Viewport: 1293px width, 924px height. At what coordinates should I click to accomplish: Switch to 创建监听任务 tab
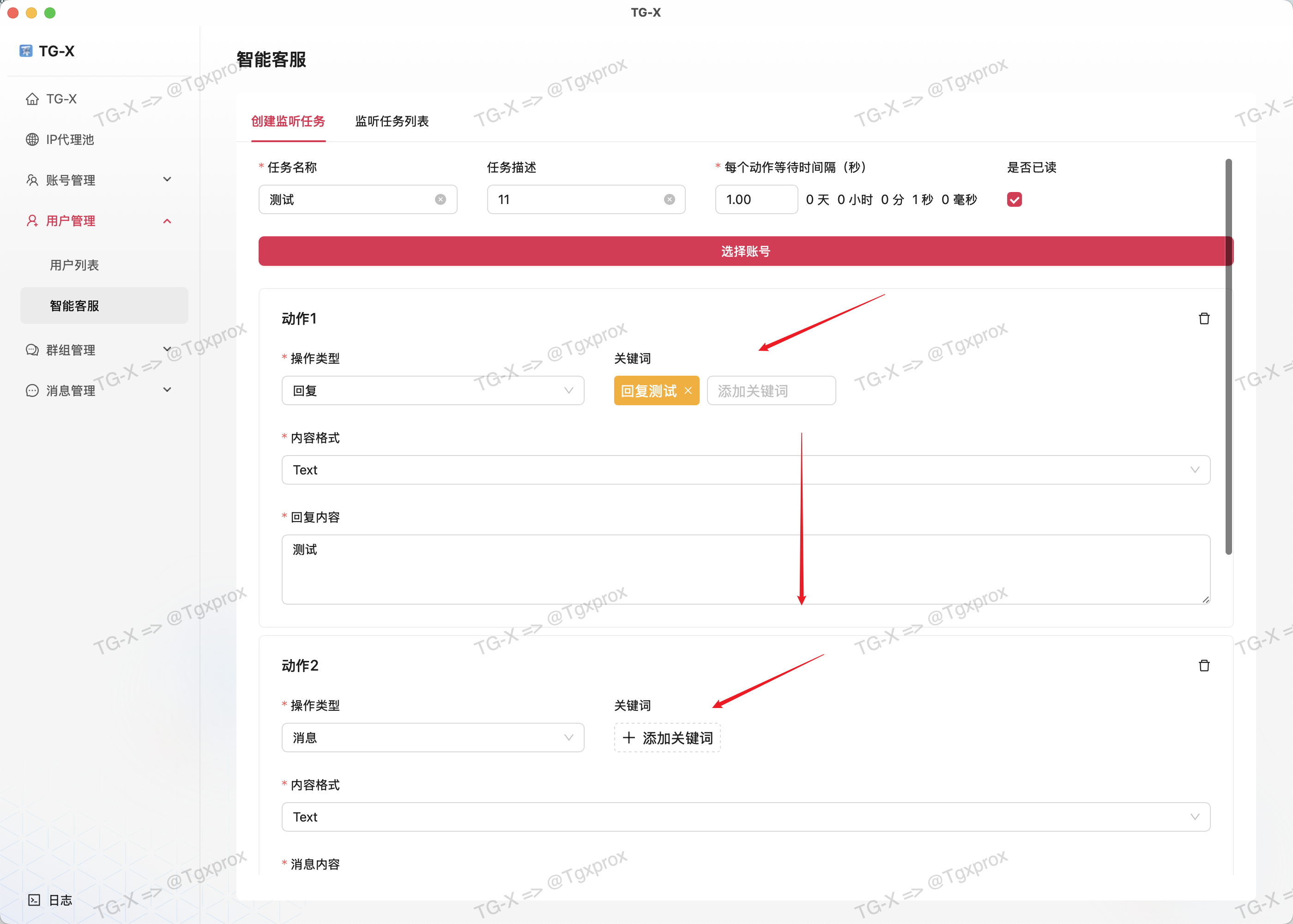click(x=288, y=121)
